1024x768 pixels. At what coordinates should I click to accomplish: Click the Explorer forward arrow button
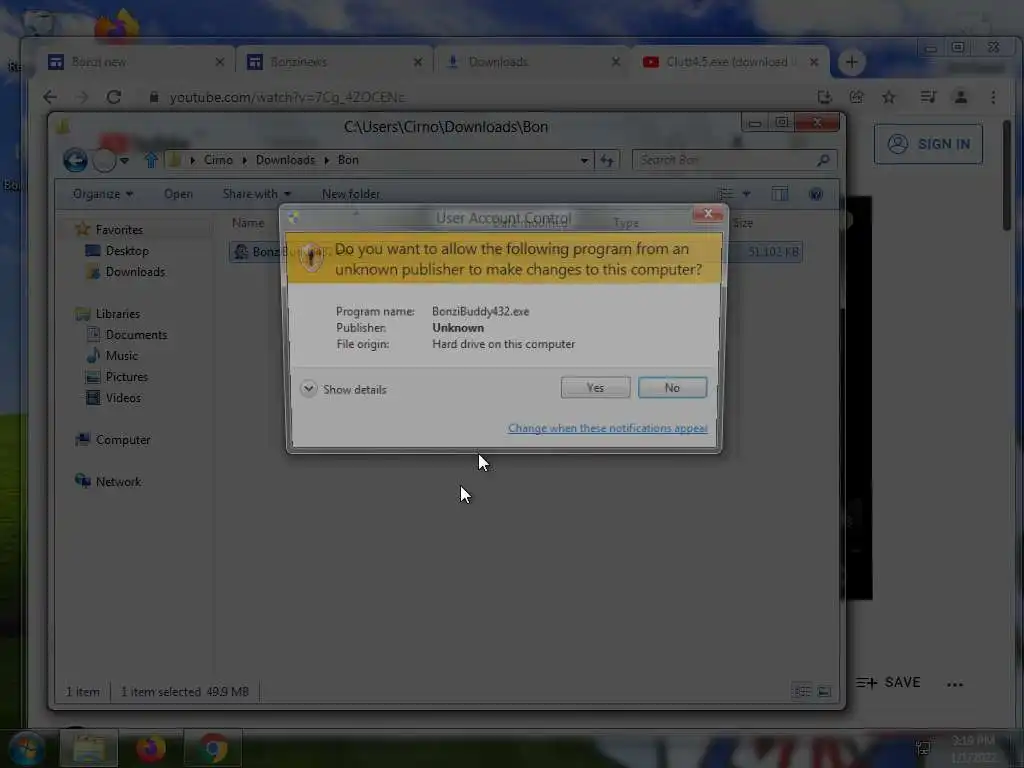pyautogui.click(x=104, y=160)
